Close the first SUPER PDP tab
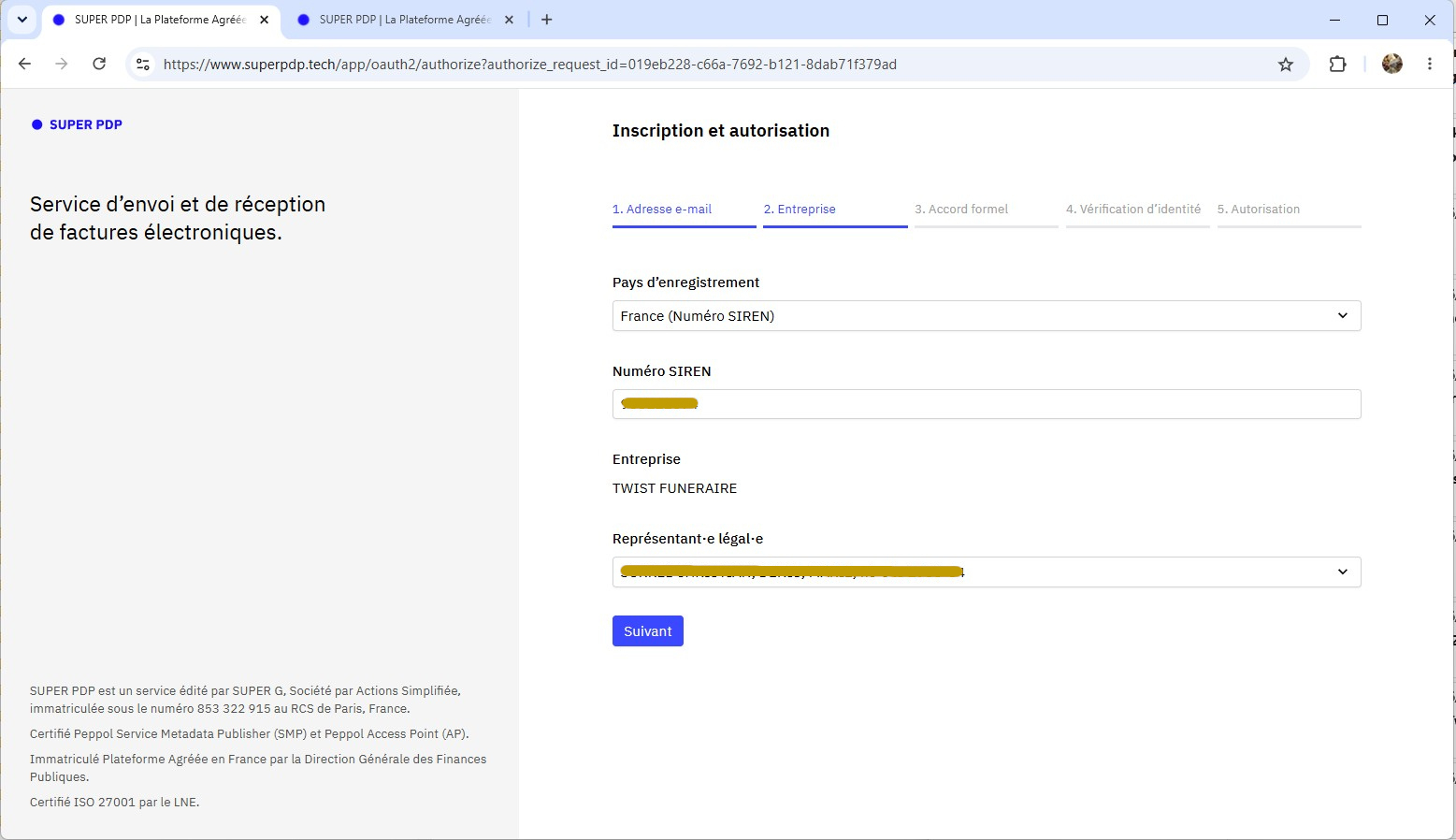Viewport: 1456px width, 840px height. click(265, 20)
